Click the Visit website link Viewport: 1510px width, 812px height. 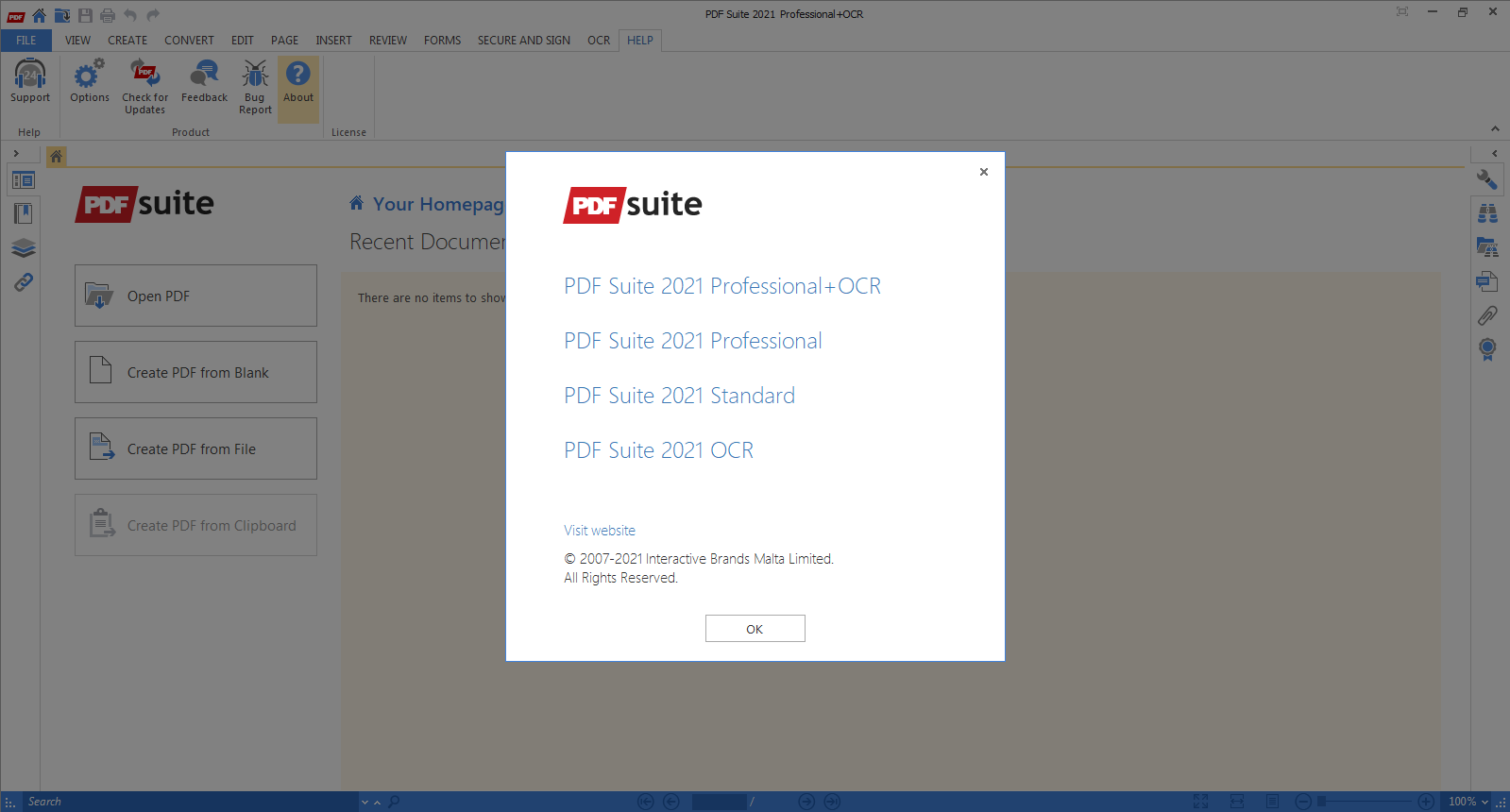pyautogui.click(x=600, y=531)
